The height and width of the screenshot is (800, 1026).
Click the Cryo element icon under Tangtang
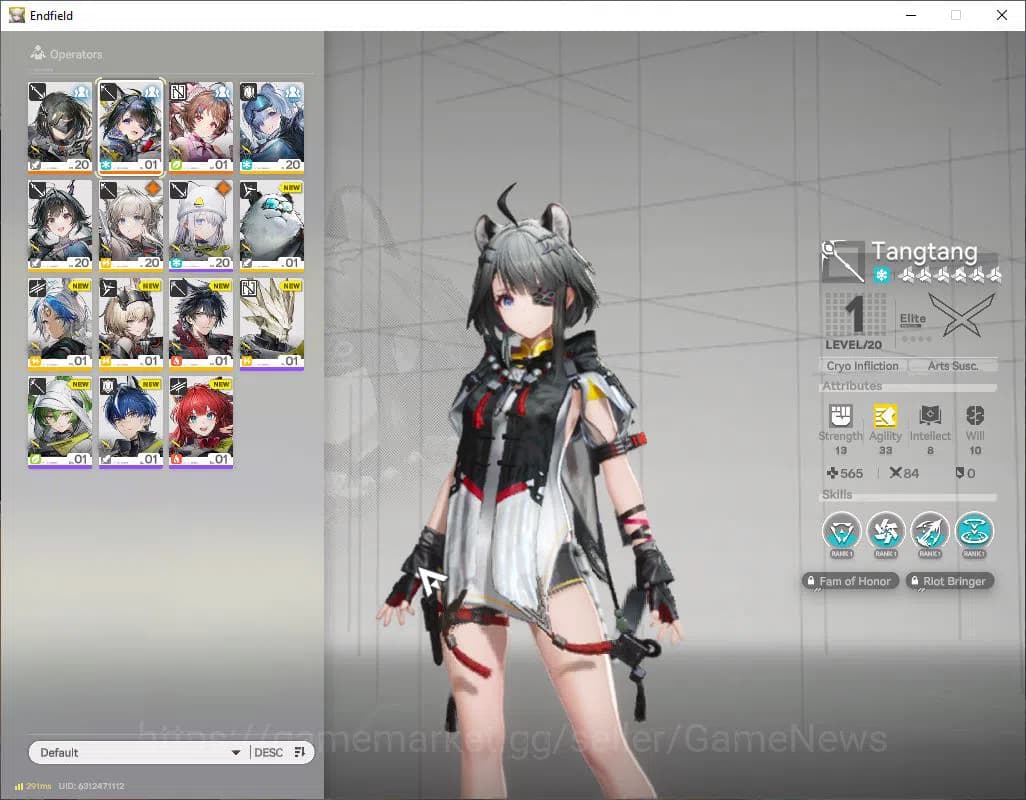(x=881, y=275)
